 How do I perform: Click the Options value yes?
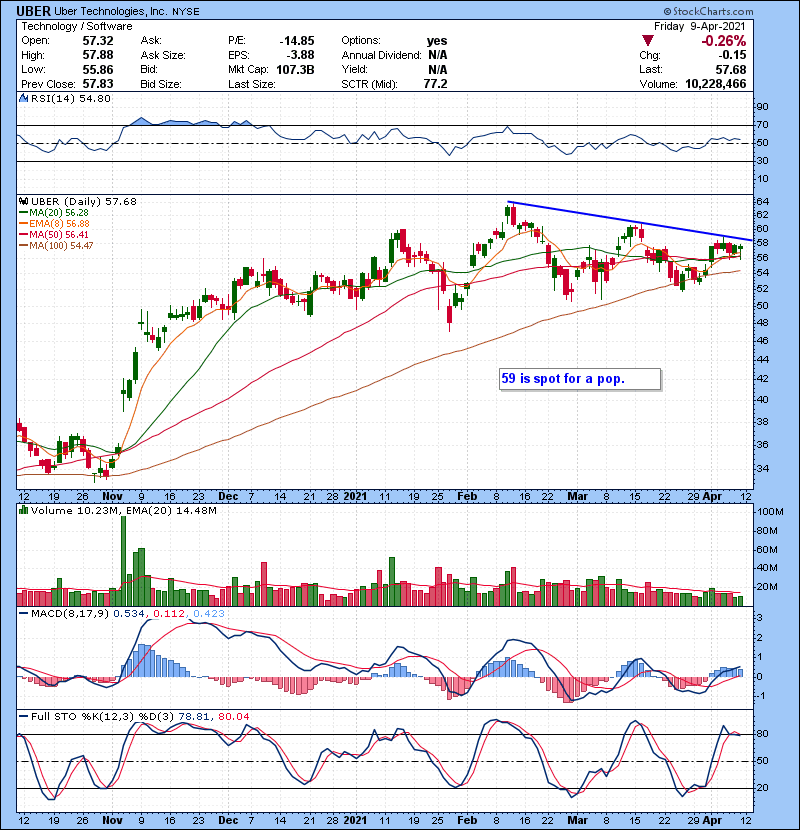pyautogui.click(x=437, y=41)
